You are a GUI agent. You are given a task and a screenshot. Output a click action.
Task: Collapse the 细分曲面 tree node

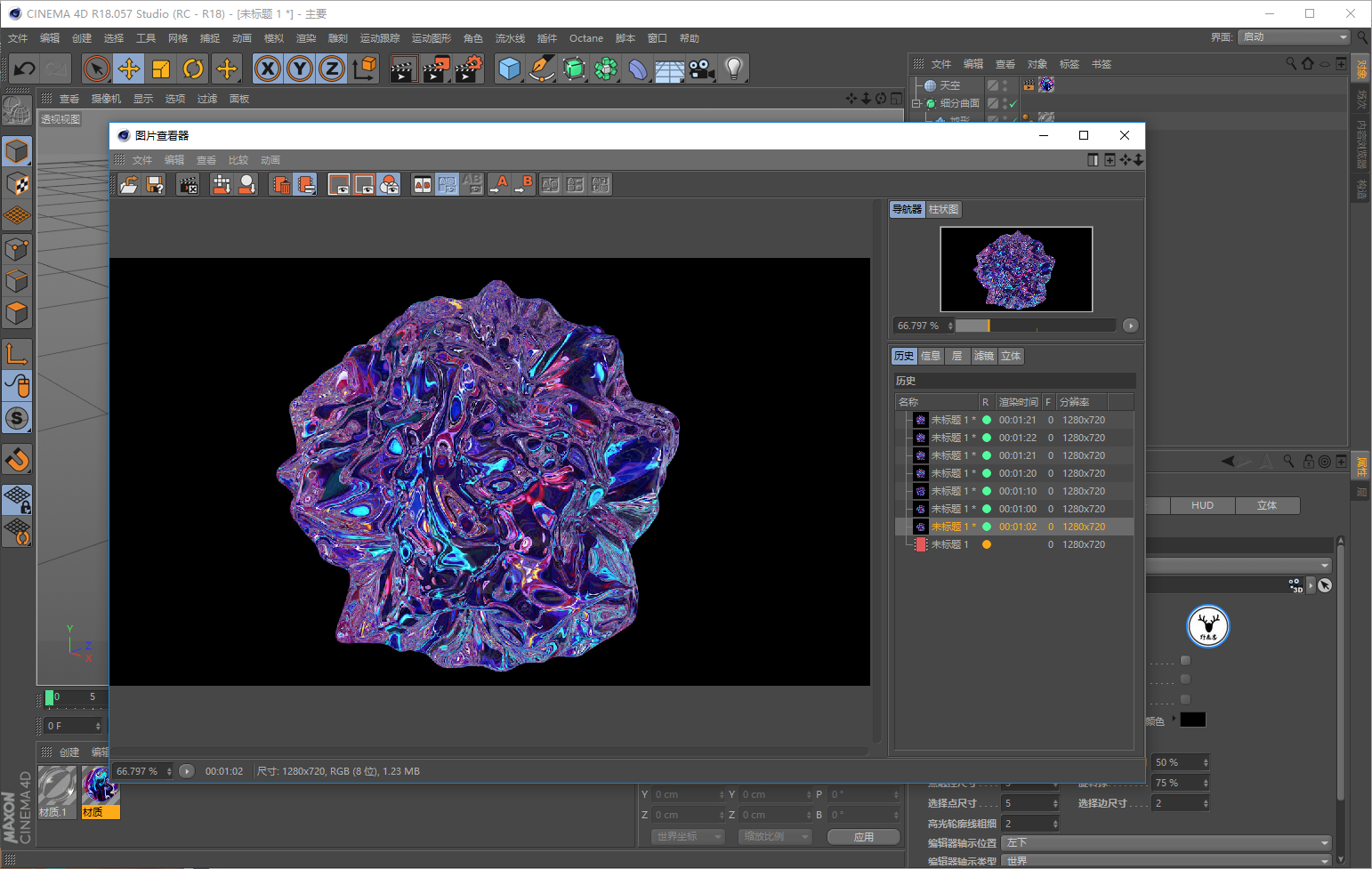[x=916, y=104]
